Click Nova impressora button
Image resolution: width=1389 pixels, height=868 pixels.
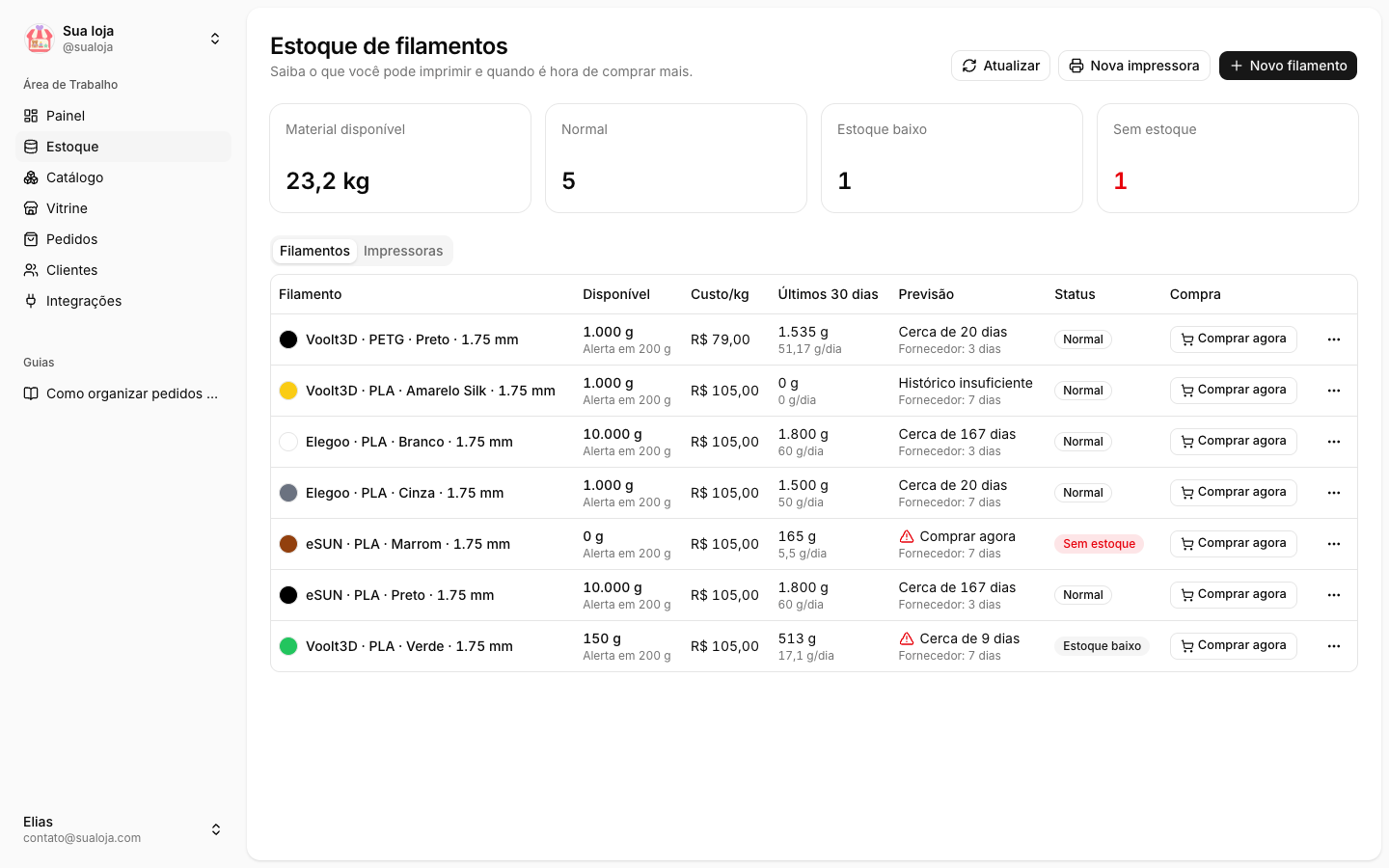coord(1134,66)
